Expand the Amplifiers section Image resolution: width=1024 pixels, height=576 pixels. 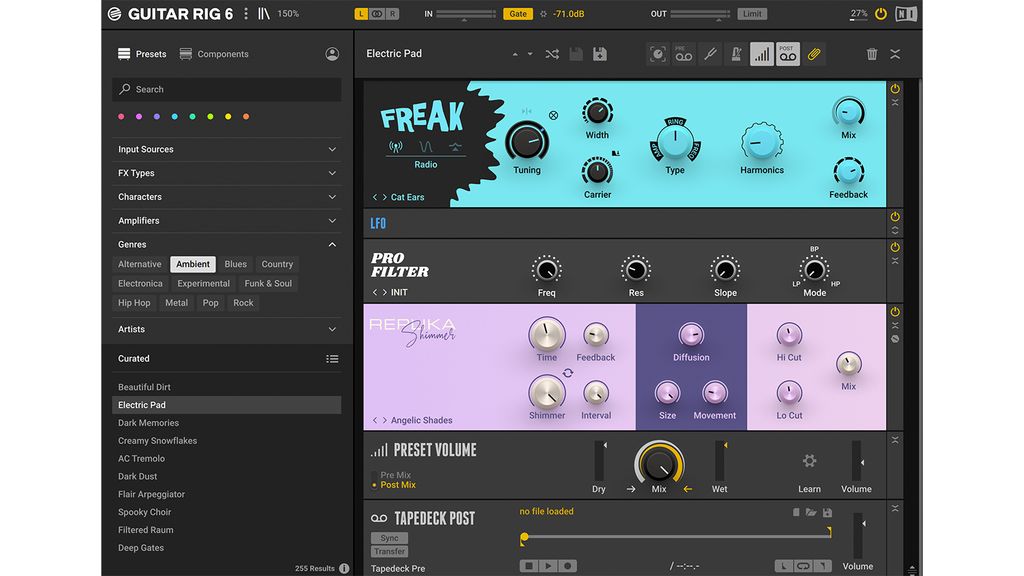(227, 220)
